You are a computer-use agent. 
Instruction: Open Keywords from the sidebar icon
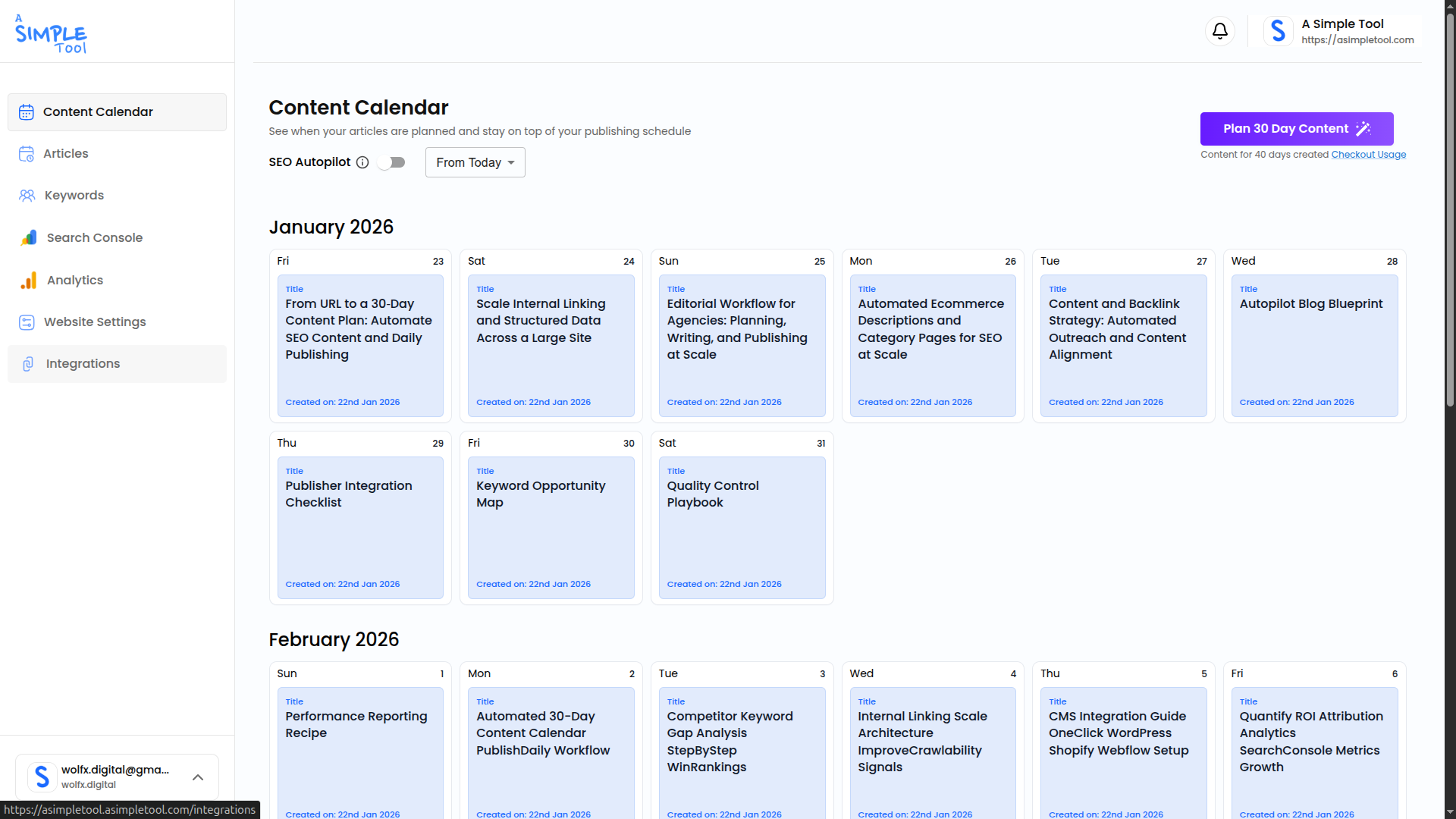click(27, 195)
